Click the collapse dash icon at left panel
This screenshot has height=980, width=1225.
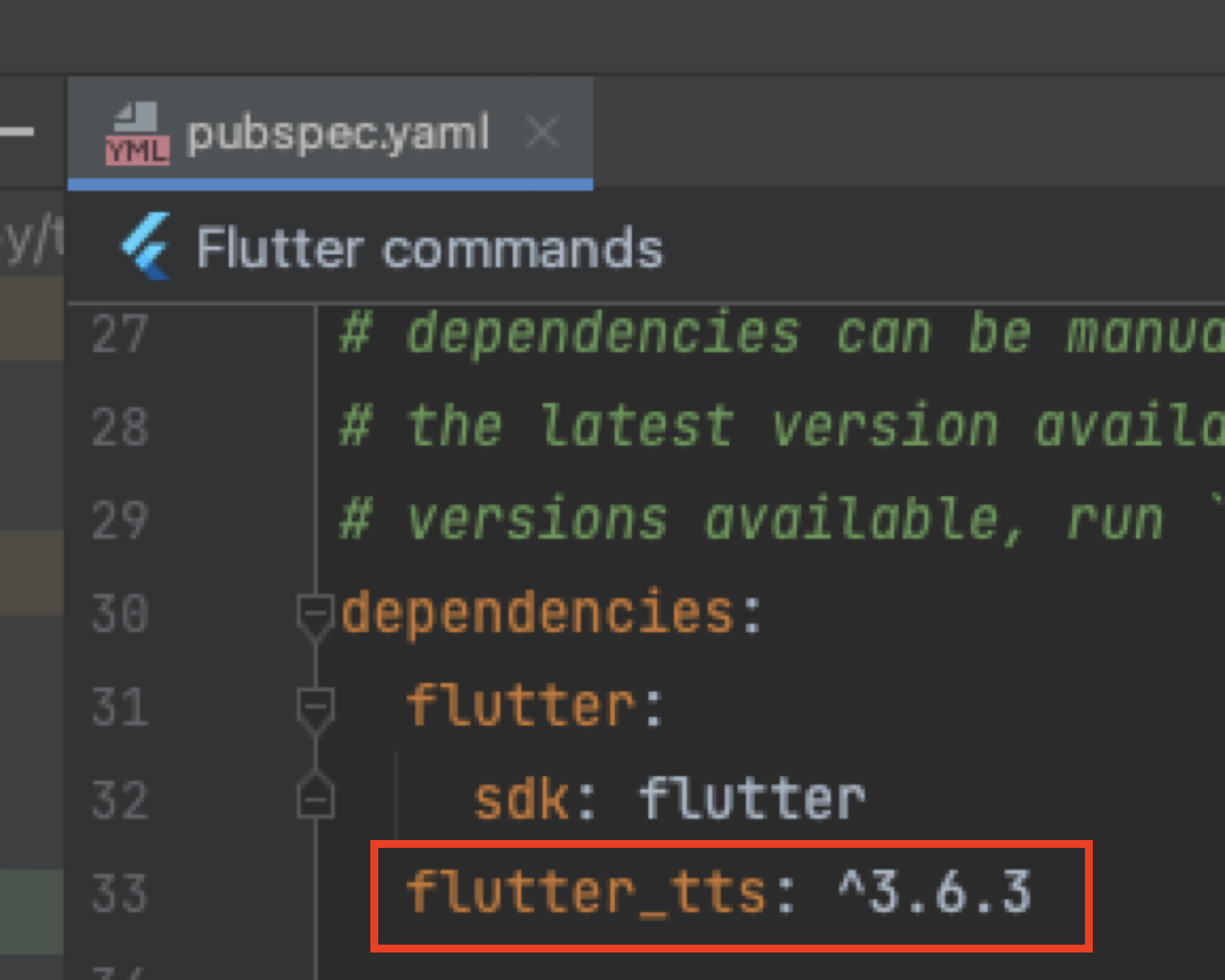(16, 131)
